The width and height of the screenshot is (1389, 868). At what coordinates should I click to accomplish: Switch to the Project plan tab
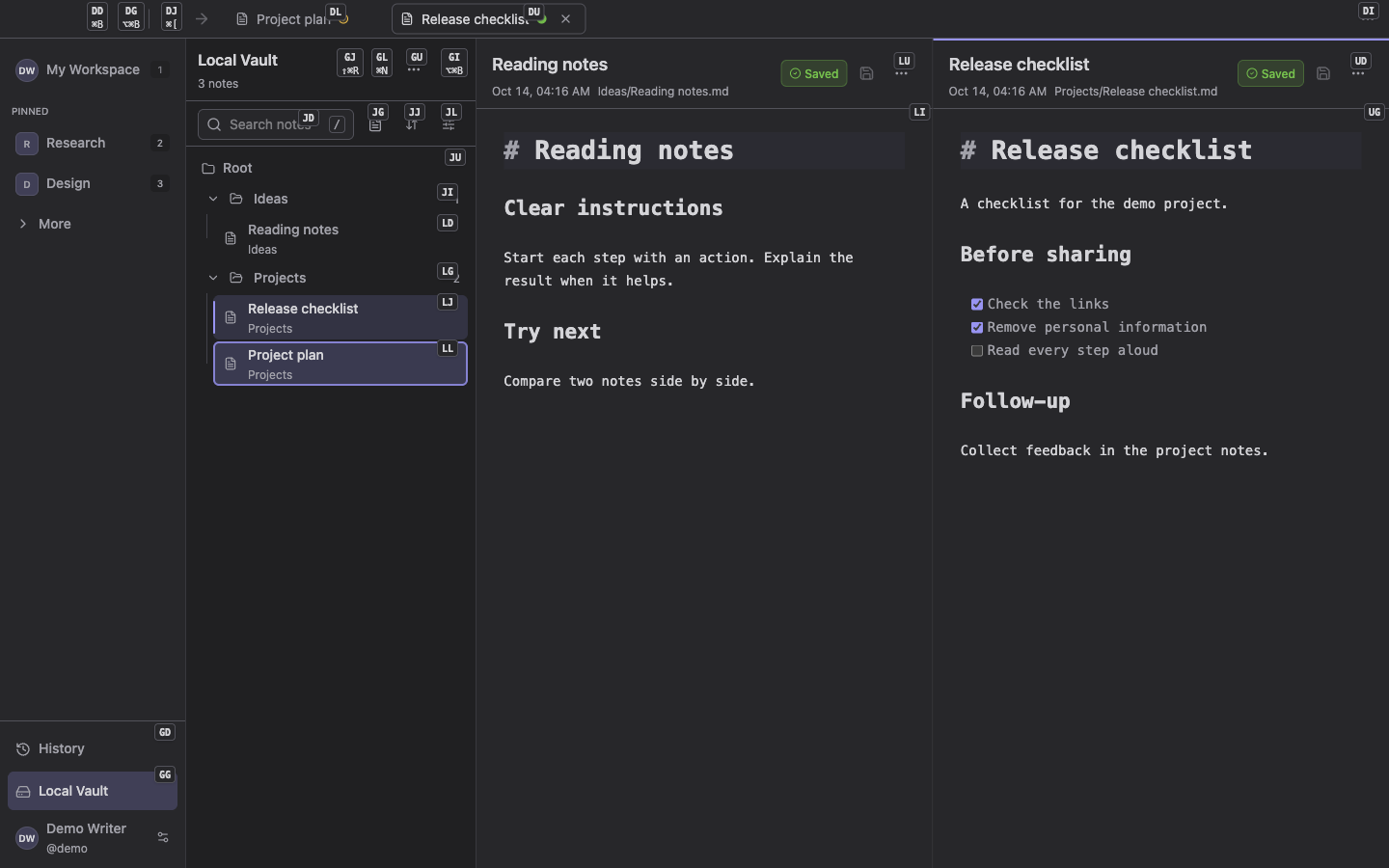293,18
